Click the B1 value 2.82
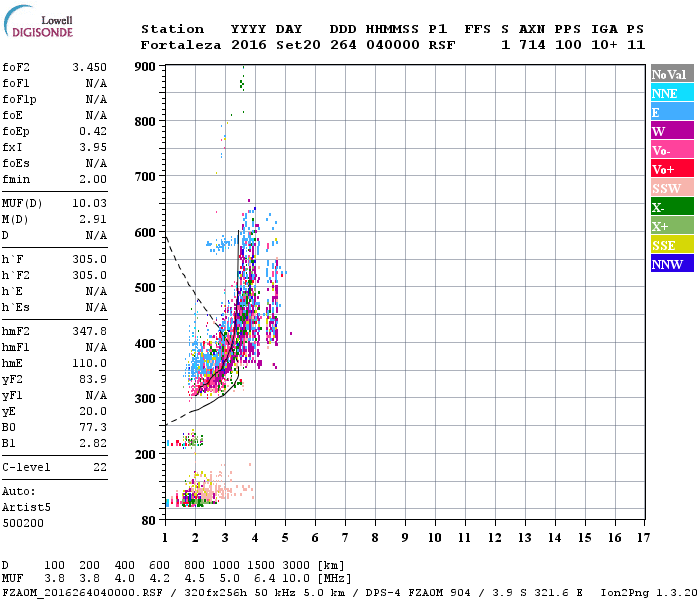The height and width of the screenshot is (600, 700). point(93,443)
